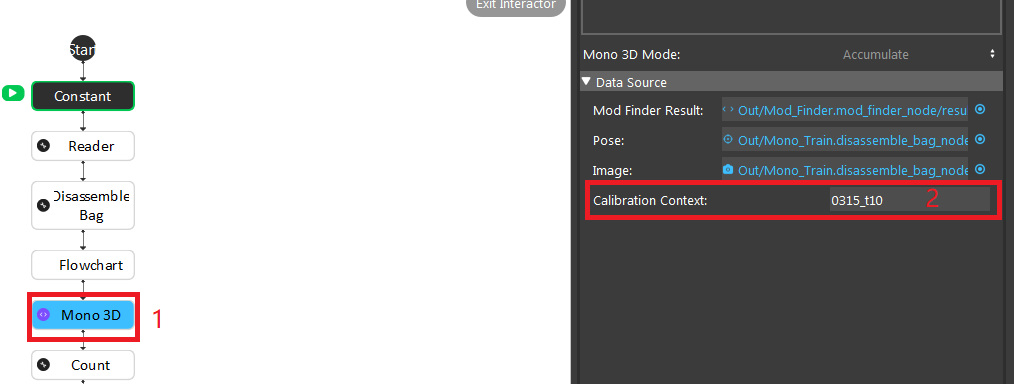
Task: Click the Exit Interactor button
Action: (x=515, y=5)
